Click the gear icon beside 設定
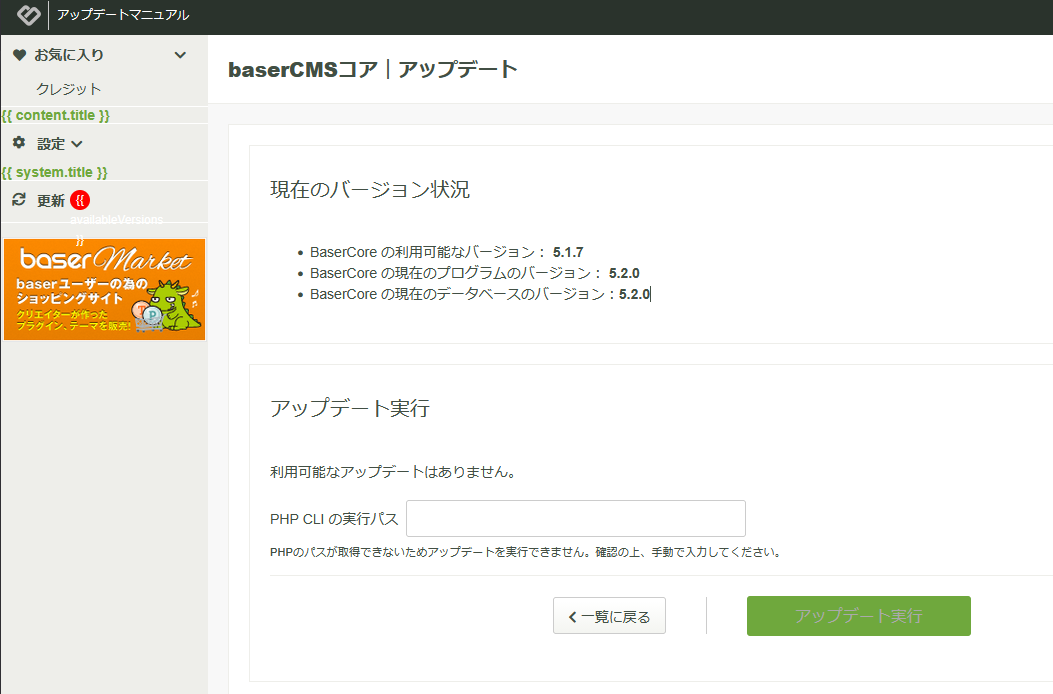1053x694 pixels. pyautogui.click(x=19, y=143)
